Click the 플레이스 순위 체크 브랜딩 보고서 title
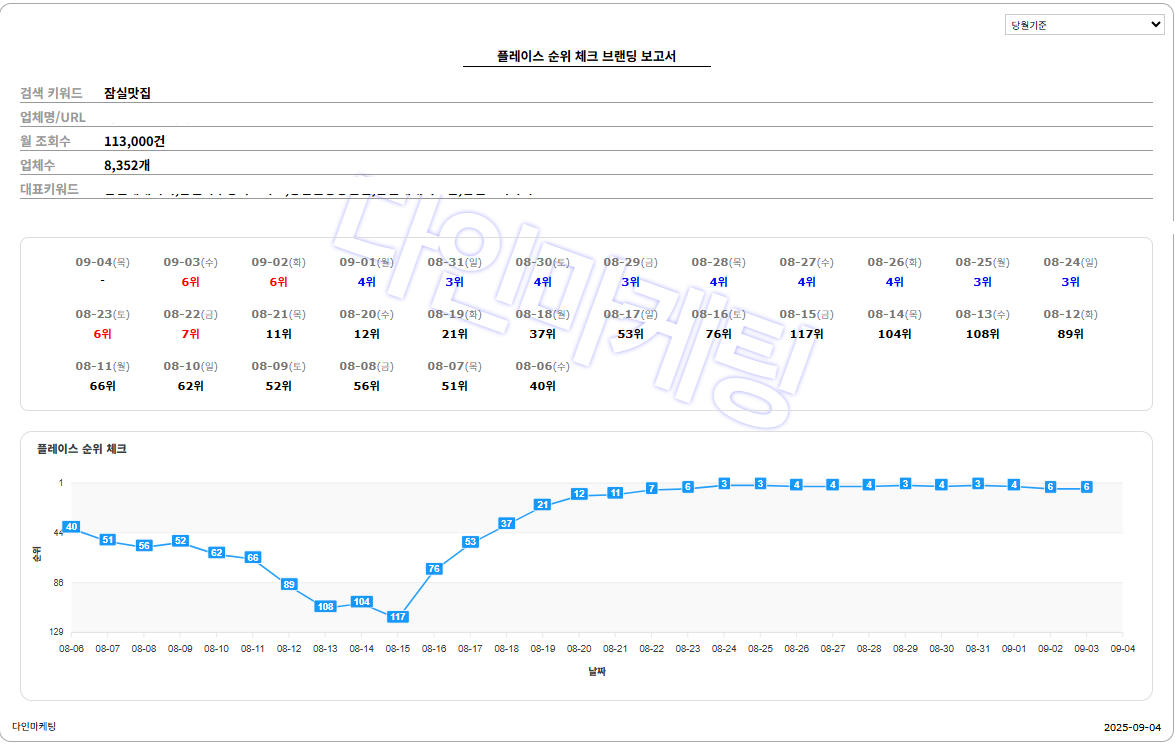This screenshot has height=744, width=1176. point(586,57)
